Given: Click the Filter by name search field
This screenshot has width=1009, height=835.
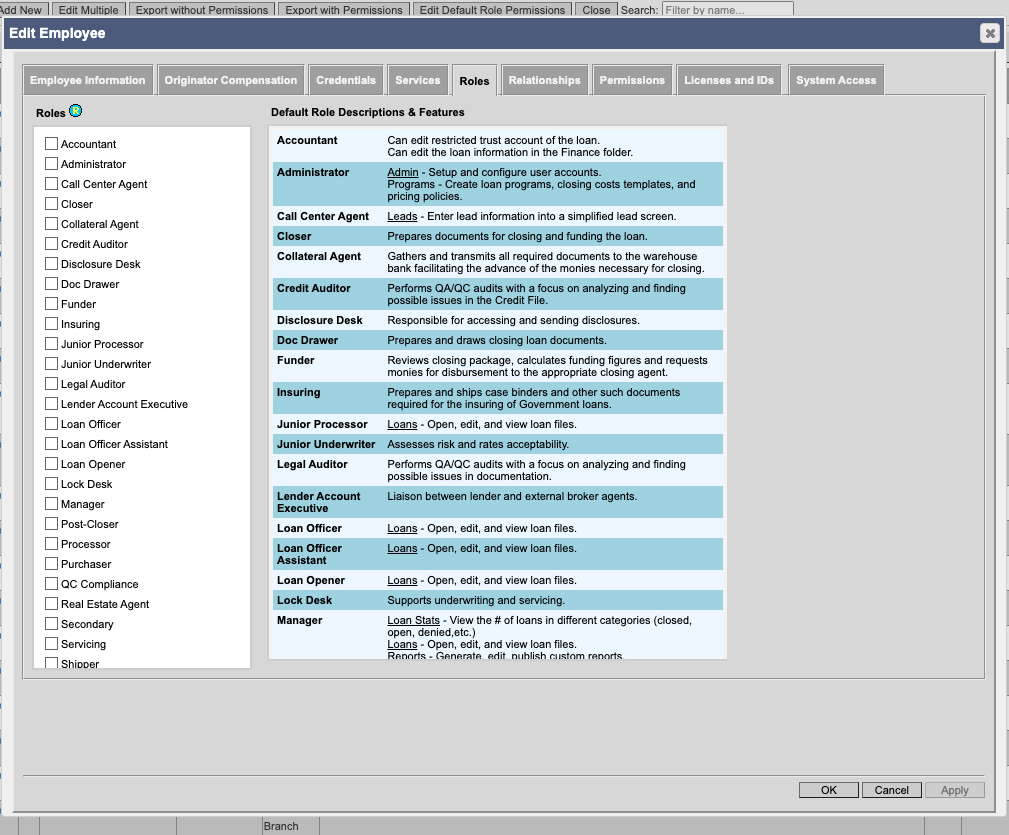Looking at the screenshot, I should tap(727, 10).
